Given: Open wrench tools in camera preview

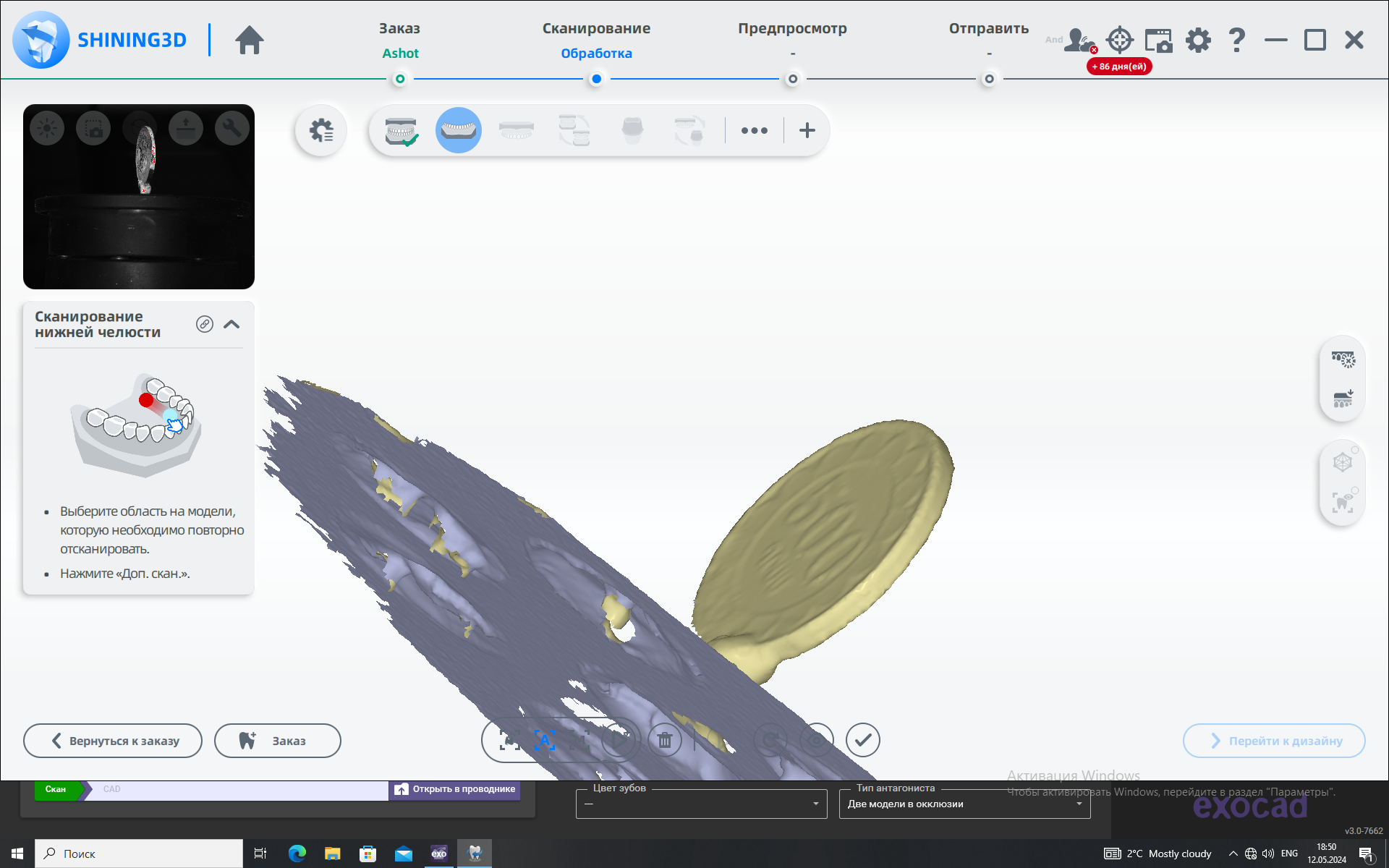Looking at the screenshot, I should click(232, 129).
